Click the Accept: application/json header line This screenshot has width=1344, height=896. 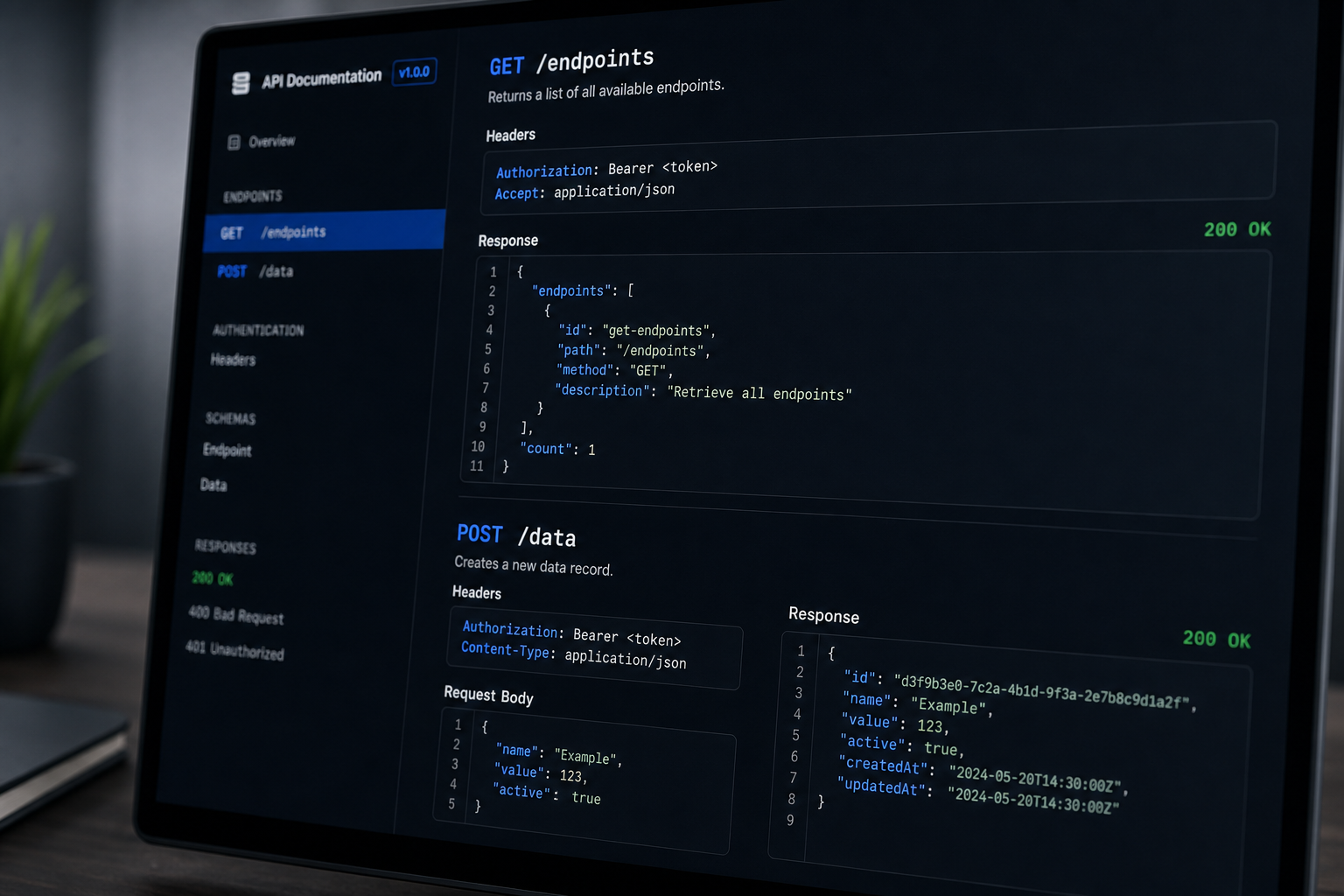584,191
